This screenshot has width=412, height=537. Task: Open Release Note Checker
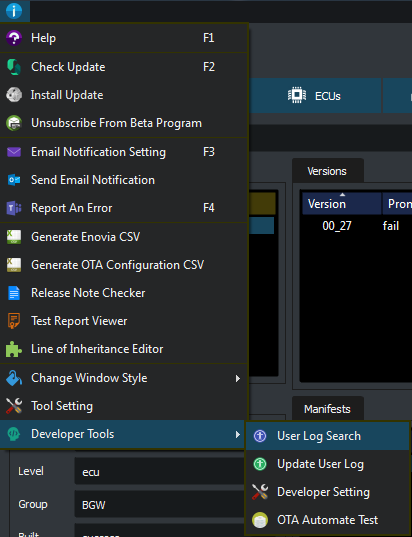click(124, 293)
